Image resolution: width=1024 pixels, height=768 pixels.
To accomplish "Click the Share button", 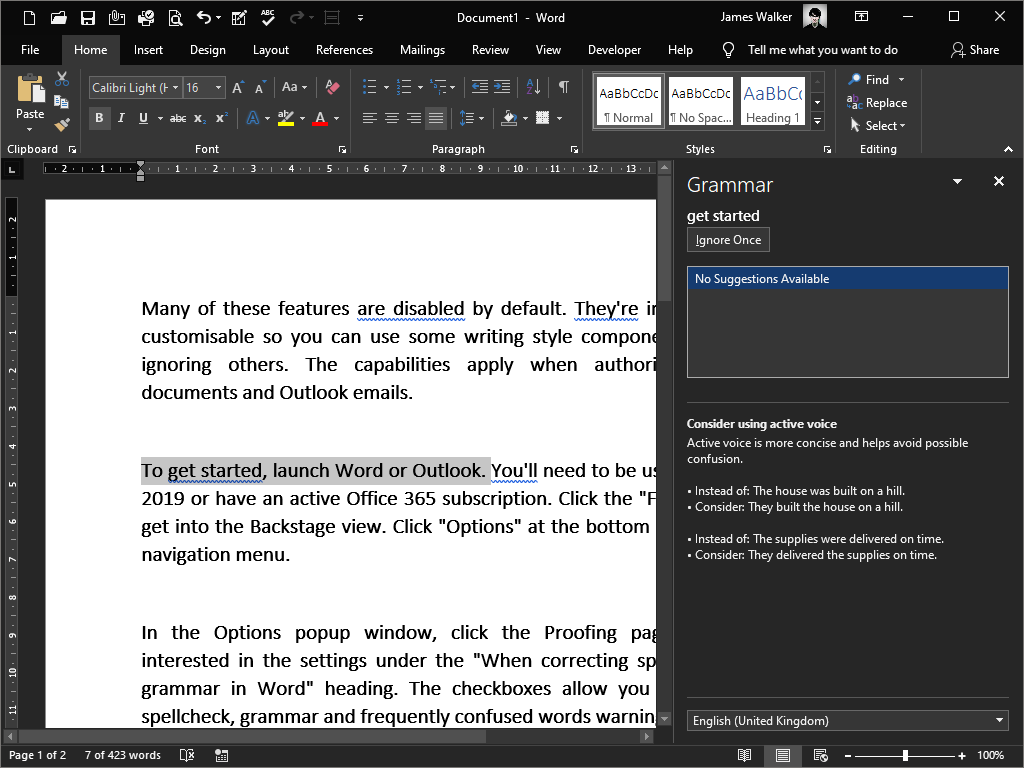I will point(975,50).
